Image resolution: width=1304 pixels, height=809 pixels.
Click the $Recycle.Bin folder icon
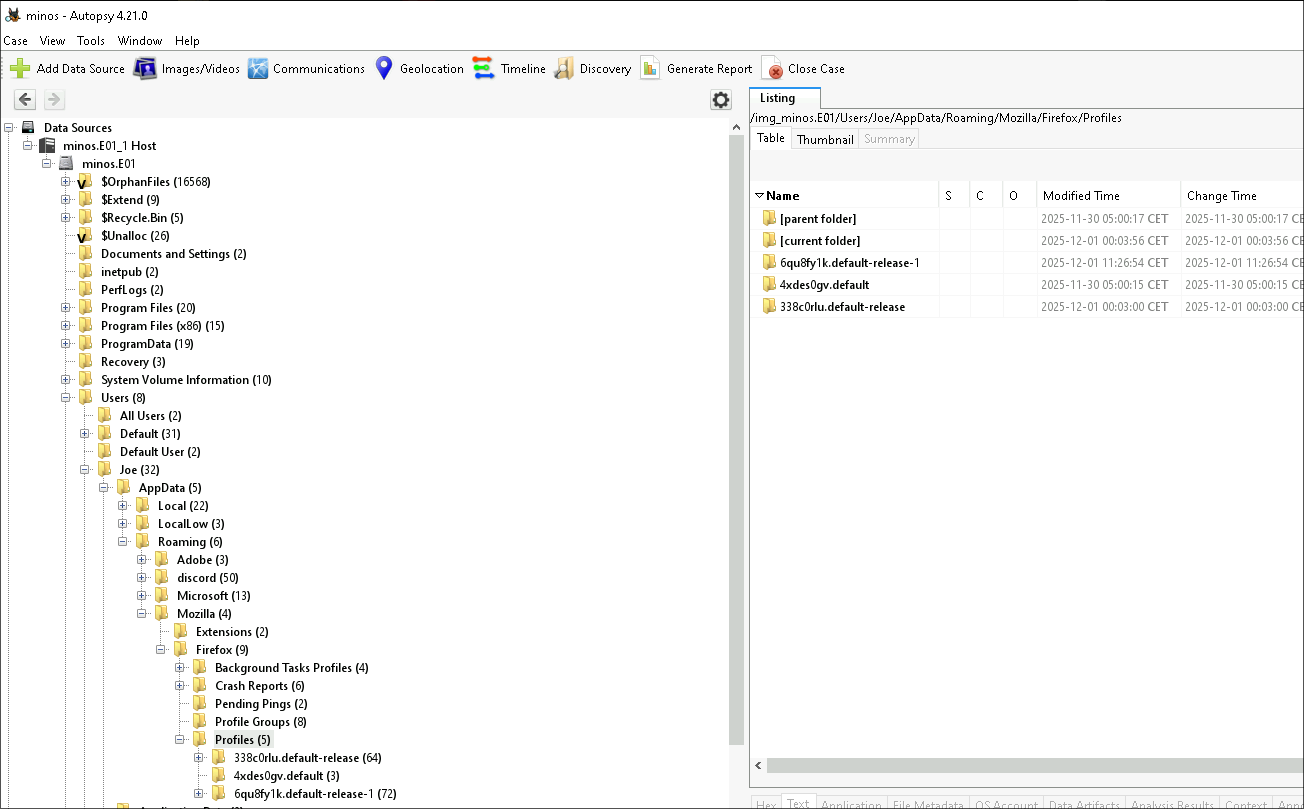pos(85,218)
